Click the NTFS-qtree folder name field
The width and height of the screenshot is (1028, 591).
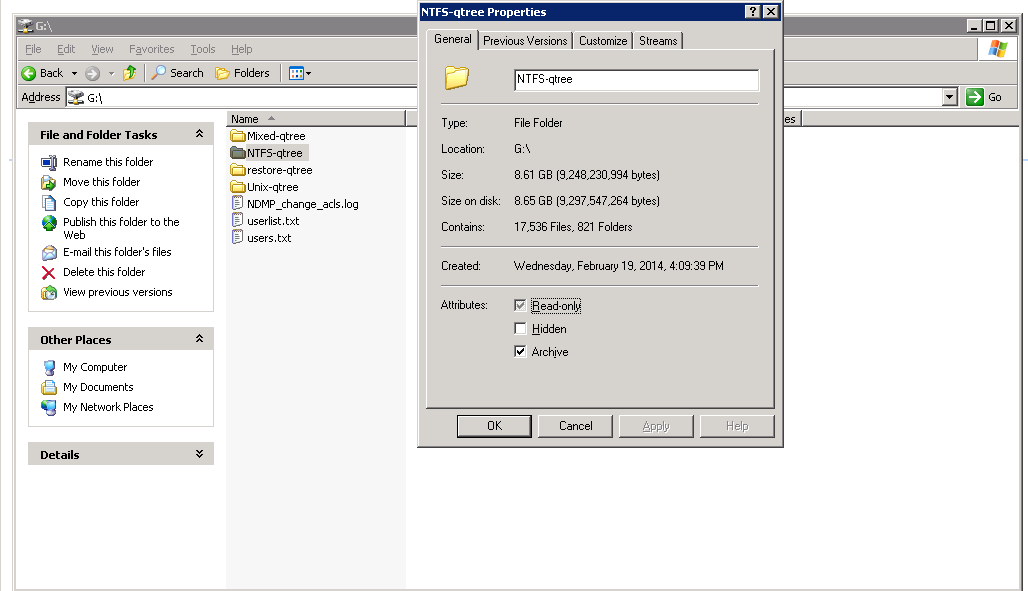pyautogui.click(x=636, y=80)
